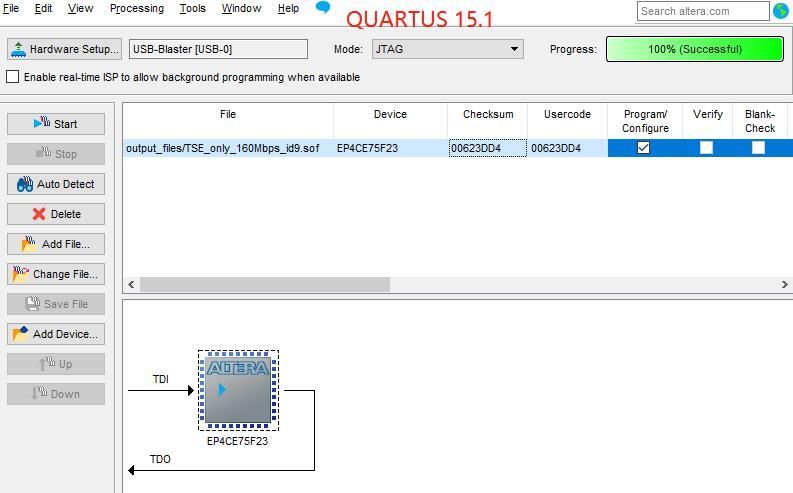793x493 pixels.
Task: Click Auto Detect button
Action: click(x=56, y=184)
